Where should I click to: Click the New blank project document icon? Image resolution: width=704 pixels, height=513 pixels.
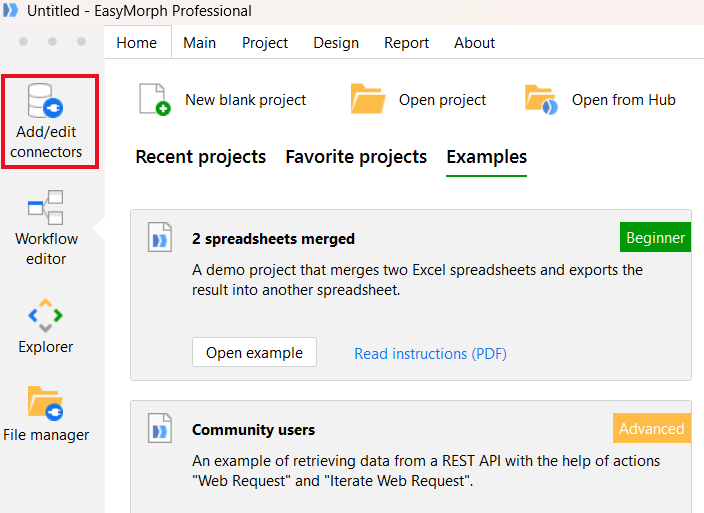[154, 99]
